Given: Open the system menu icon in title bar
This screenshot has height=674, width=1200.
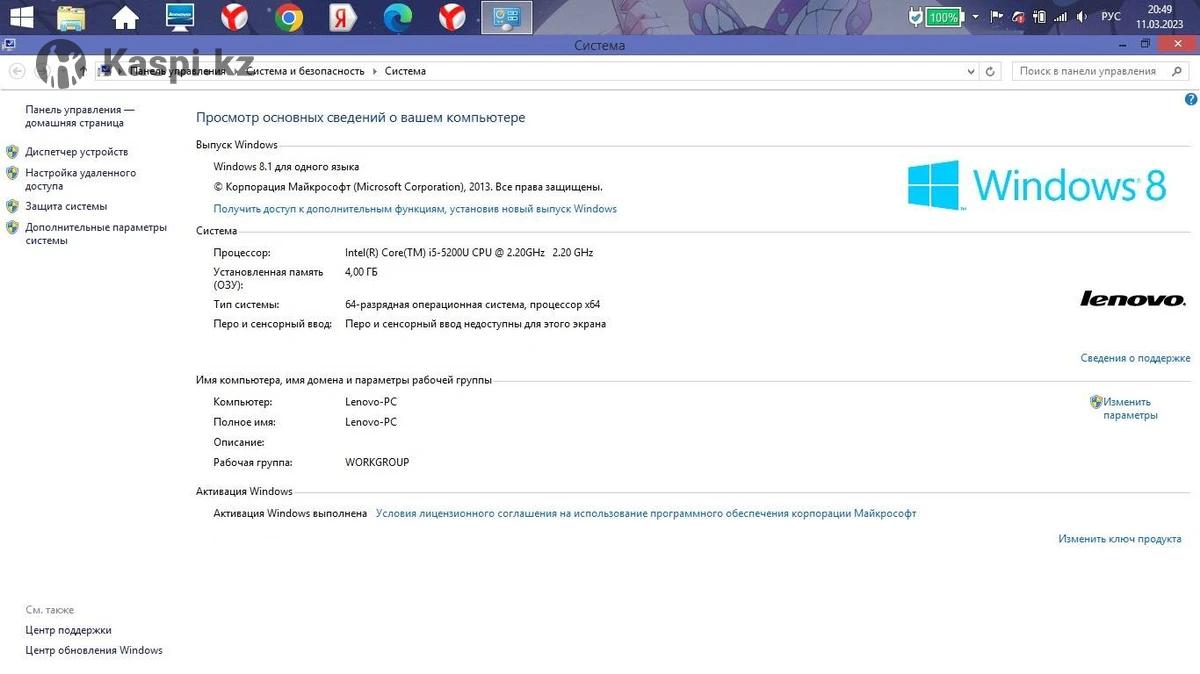Looking at the screenshot, I should [7, 44].
